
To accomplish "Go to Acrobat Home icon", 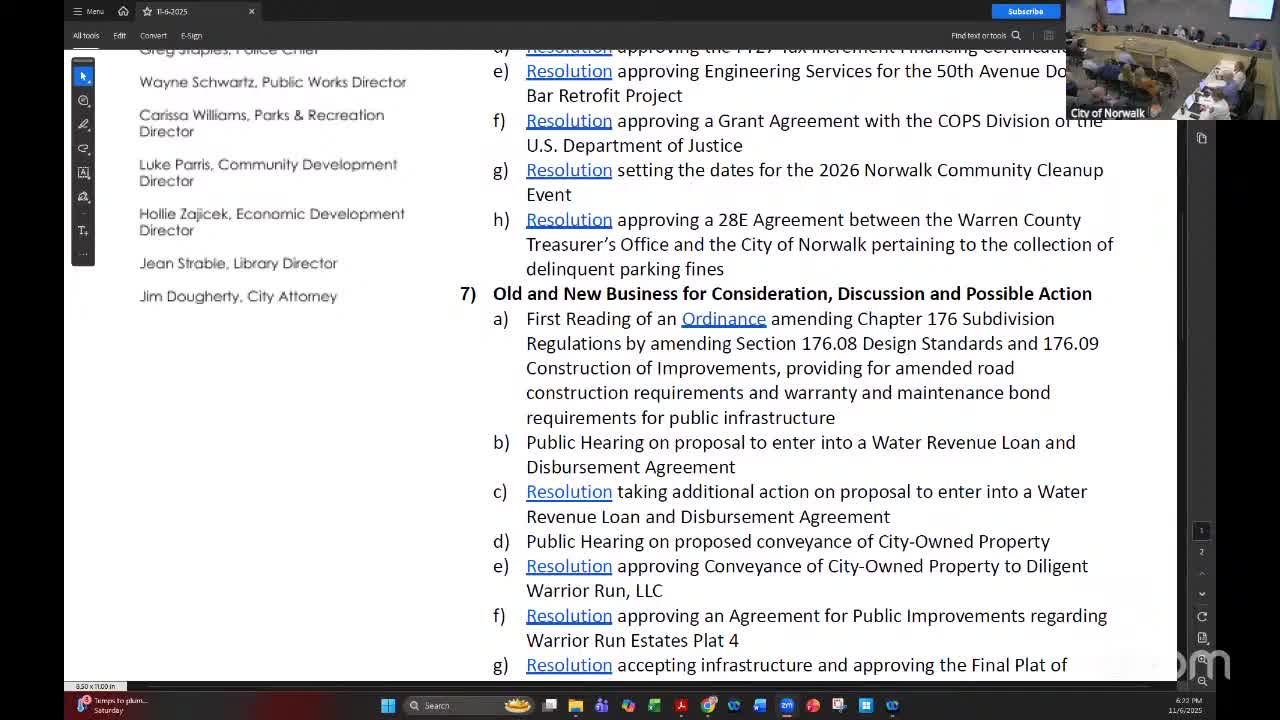I will pyautogui.click(x=123, y=11).
